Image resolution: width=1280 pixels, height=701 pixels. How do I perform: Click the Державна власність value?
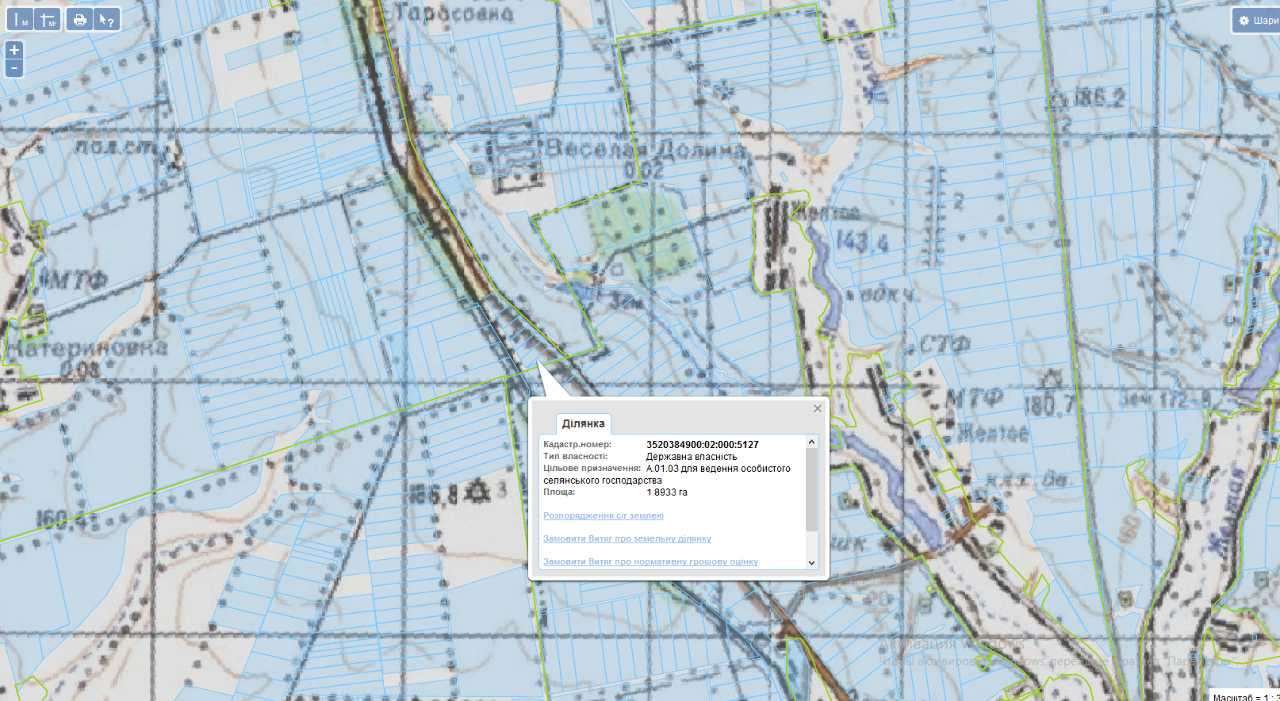point(692,456)
